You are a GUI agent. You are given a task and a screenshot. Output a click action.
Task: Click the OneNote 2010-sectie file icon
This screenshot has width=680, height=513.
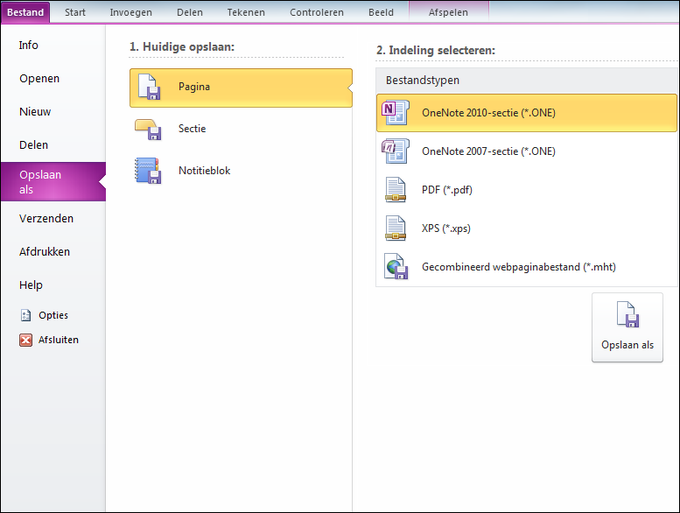tap(396, 112)
